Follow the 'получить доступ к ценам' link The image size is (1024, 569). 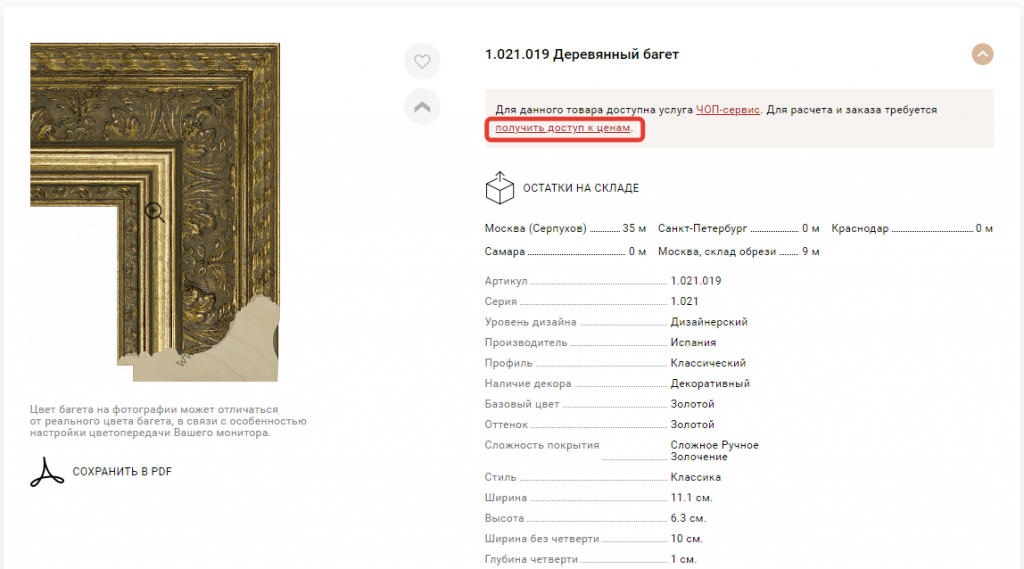tap(562, 128)
